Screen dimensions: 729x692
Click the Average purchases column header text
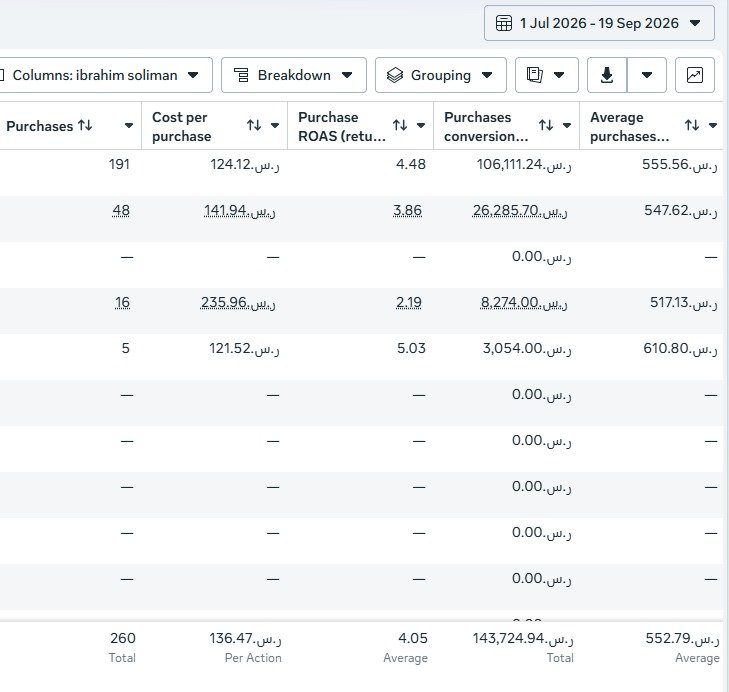(630, 126)
